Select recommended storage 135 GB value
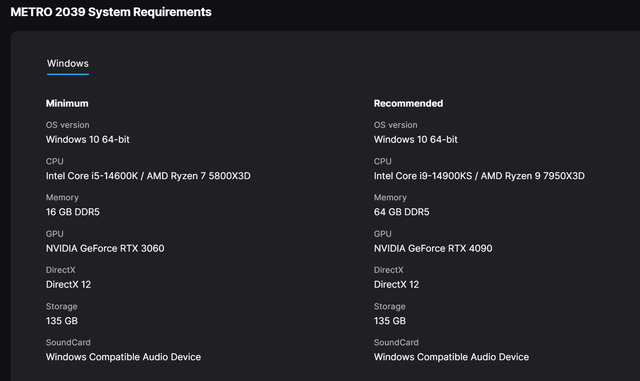This screenshot has width=640, height=381. [x=390, y=321]
